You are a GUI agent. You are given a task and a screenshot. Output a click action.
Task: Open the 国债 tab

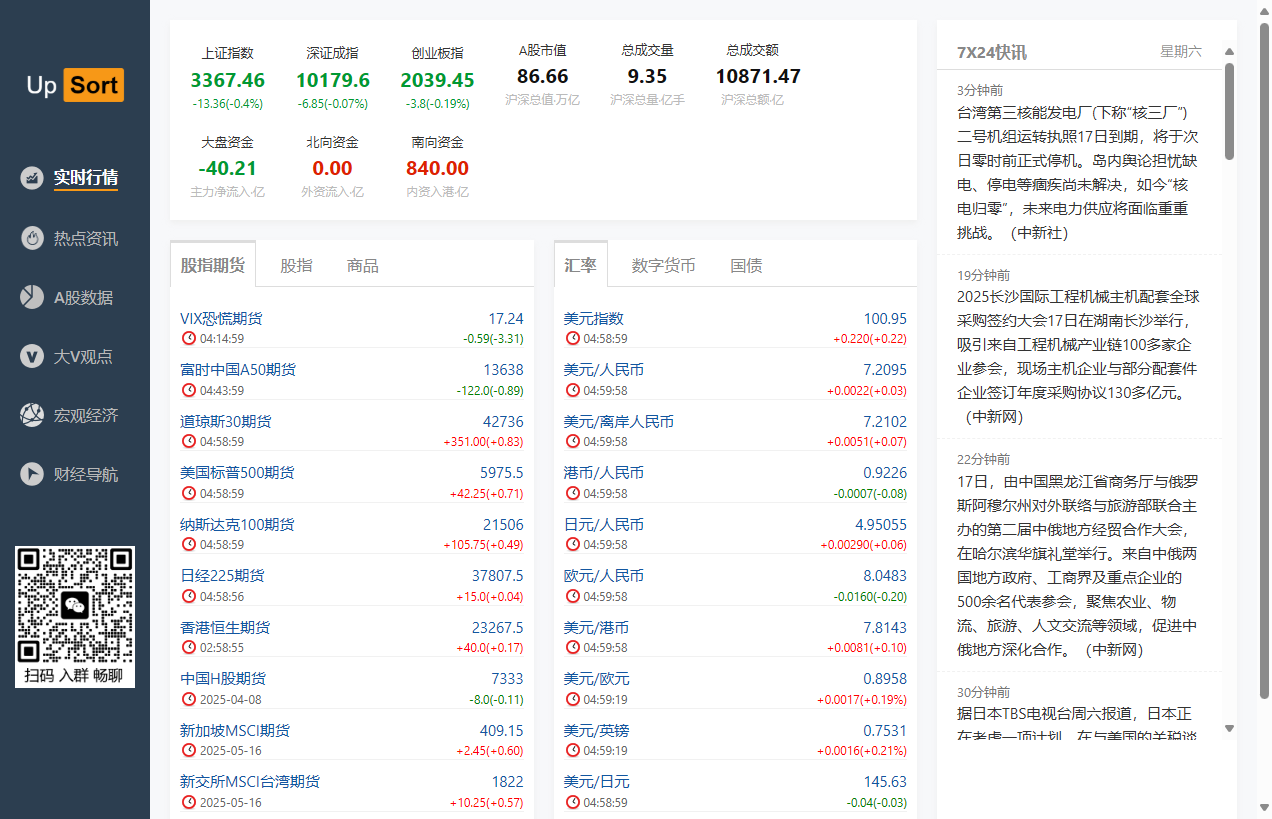click(x=746, y=265)
